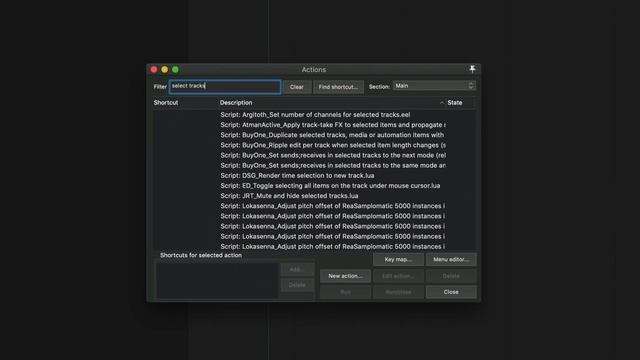Select AtmanActive_Apply track-take FX script

point(333,125)
